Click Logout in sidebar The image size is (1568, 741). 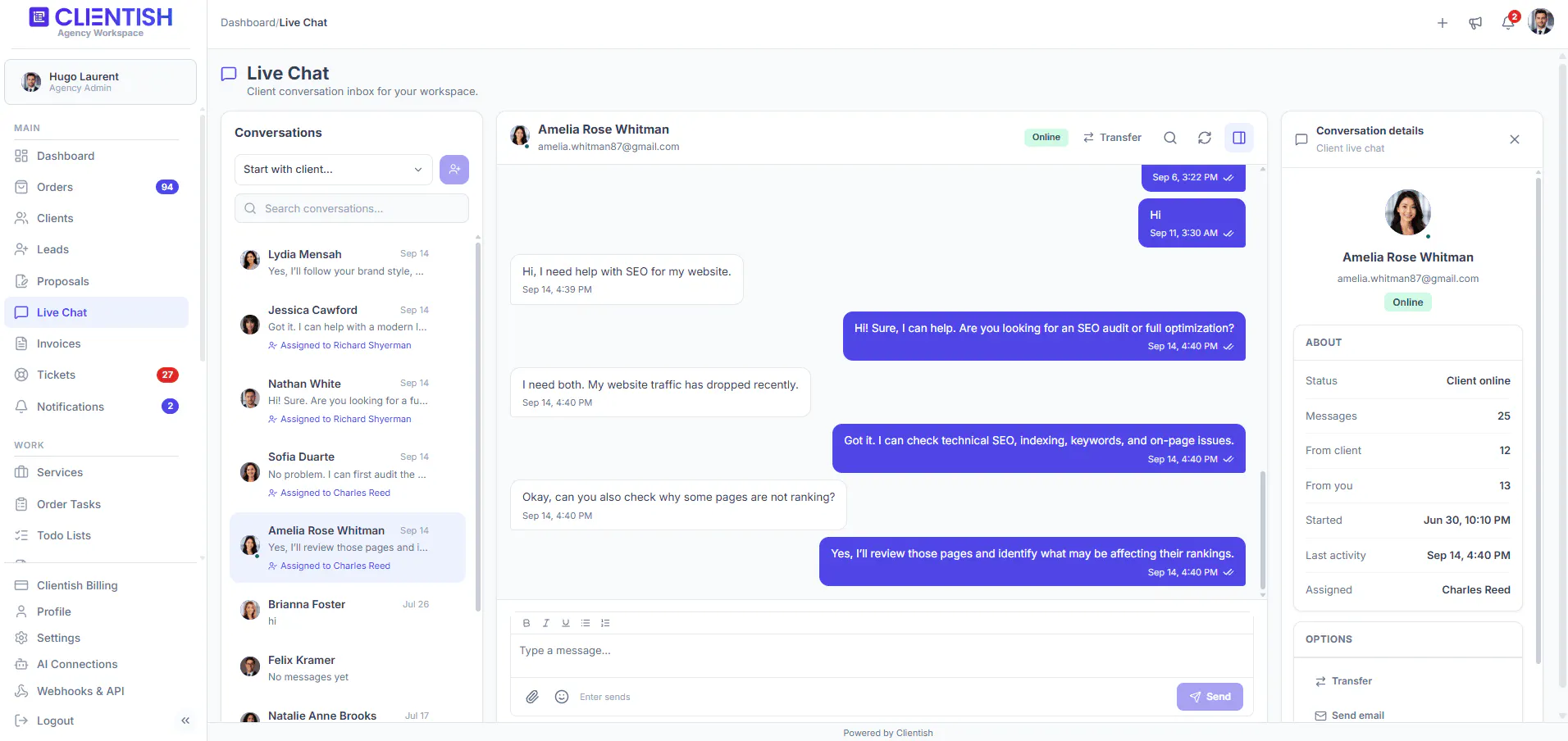[55, 721]
